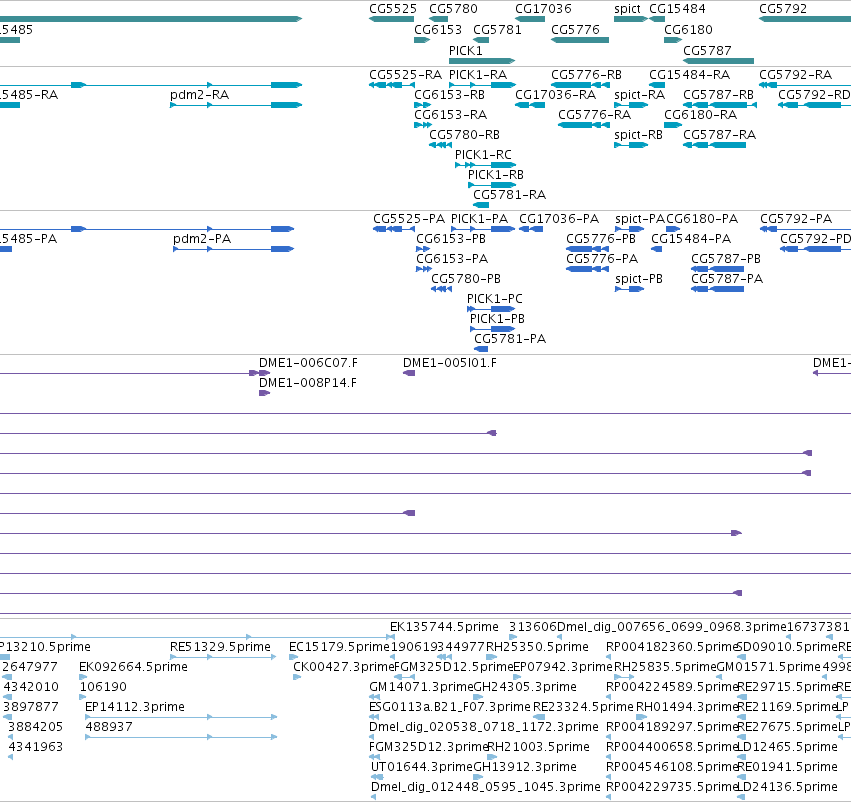Select the 3897877 feature label

pos(30,707)
